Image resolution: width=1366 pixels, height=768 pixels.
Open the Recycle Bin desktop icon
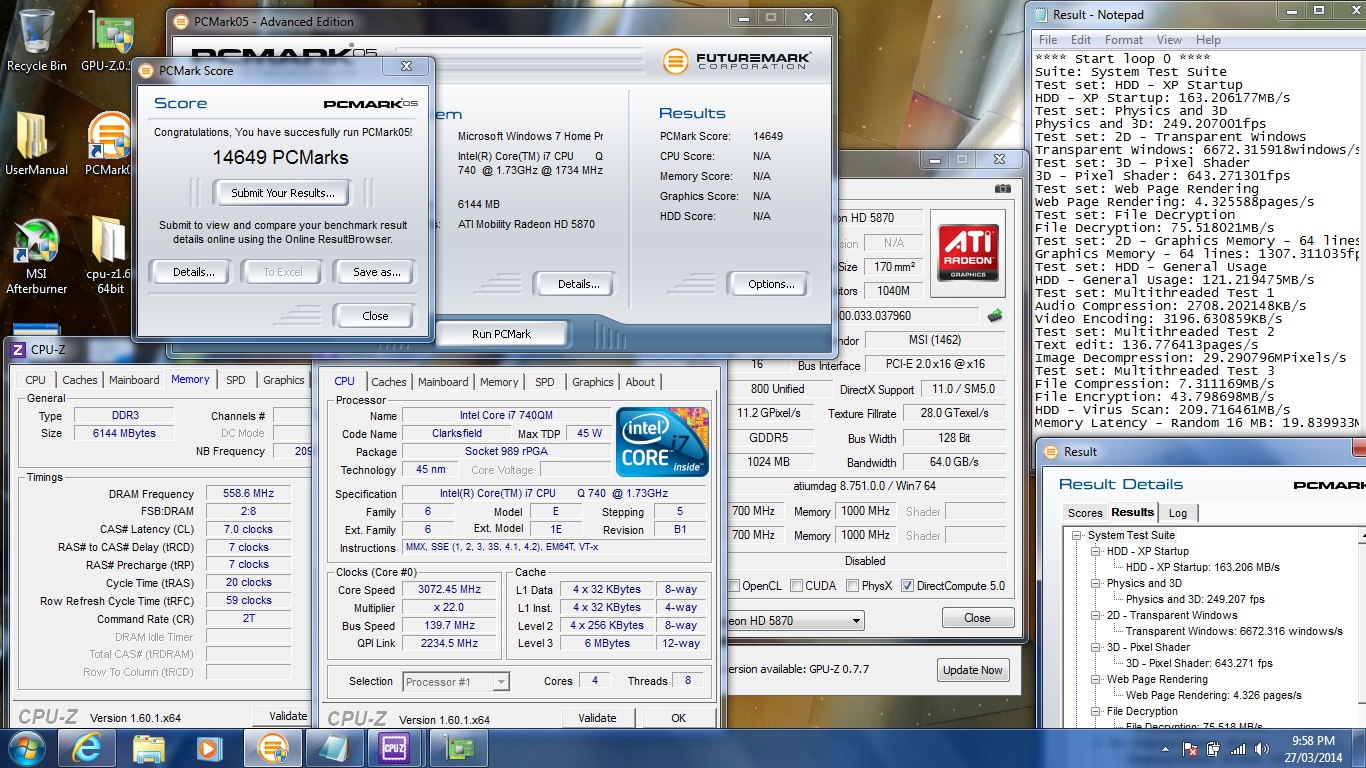37,40
